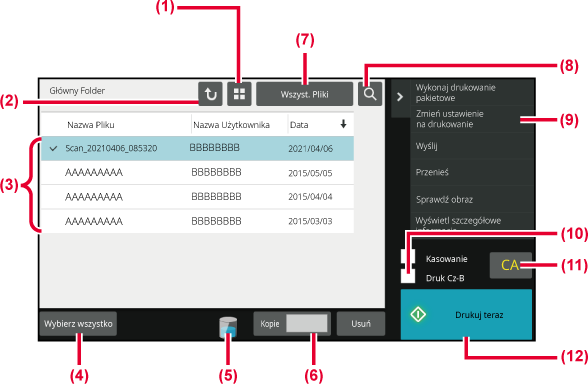Click the folder-up return arrow icon
The image size is (588, 384).
click(210, 94)
